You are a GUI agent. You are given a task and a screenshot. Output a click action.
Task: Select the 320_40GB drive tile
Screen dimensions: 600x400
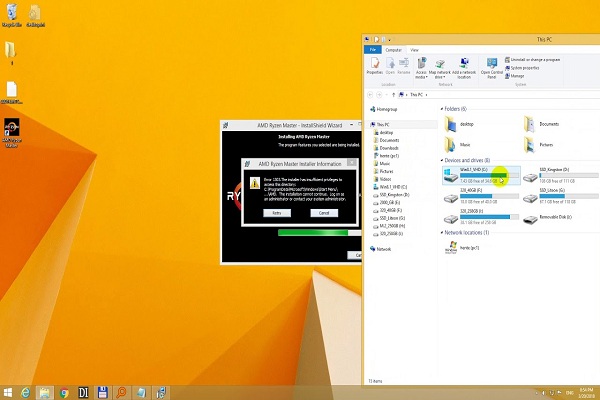click(x=481, y=196)
